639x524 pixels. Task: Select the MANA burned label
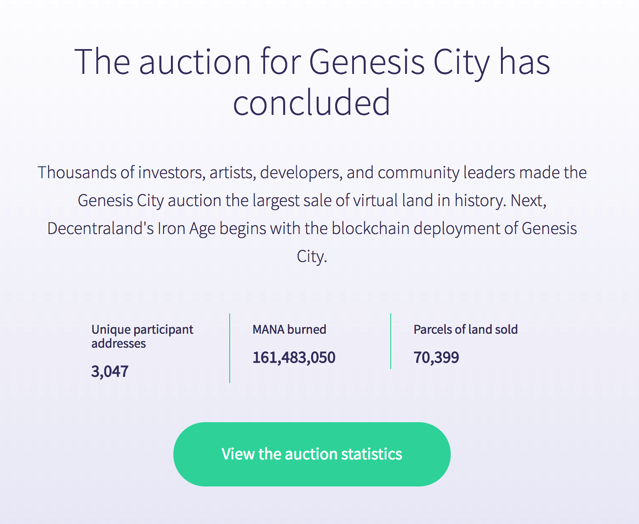click(289, 329)
